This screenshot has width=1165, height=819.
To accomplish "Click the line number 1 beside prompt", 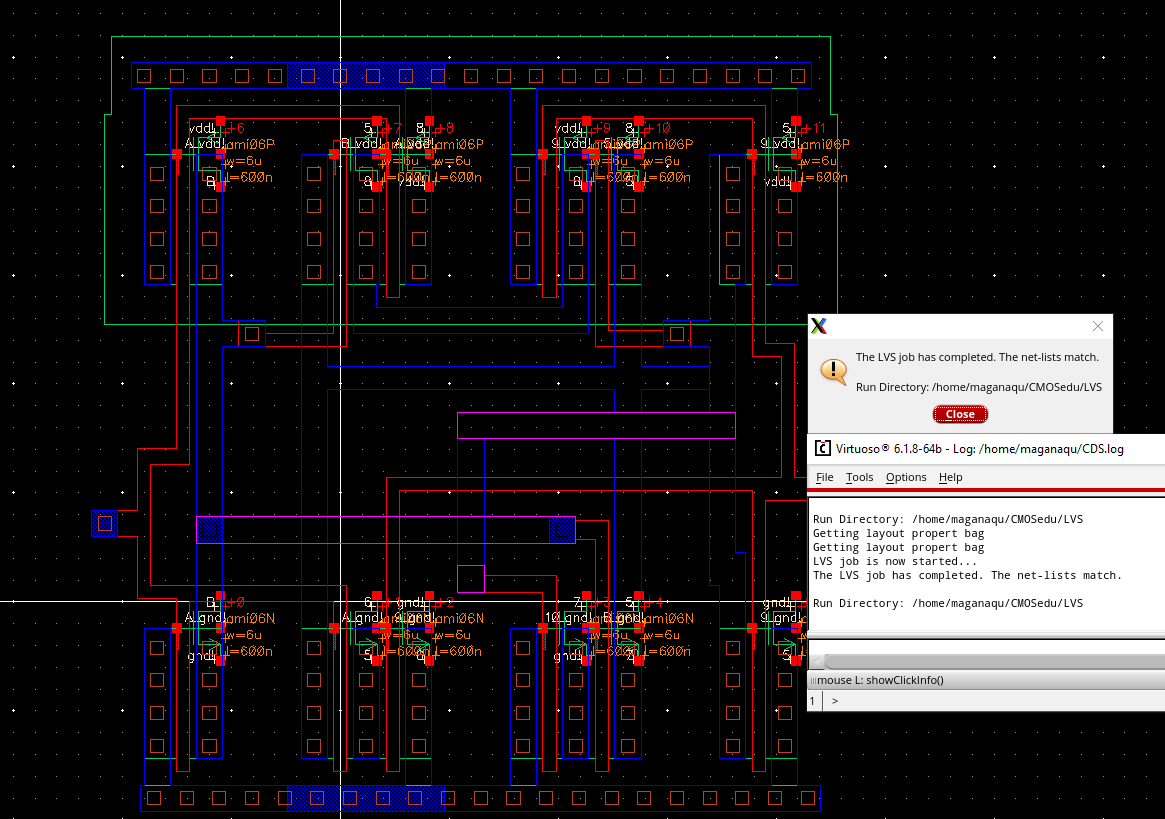I will [813, 701].
